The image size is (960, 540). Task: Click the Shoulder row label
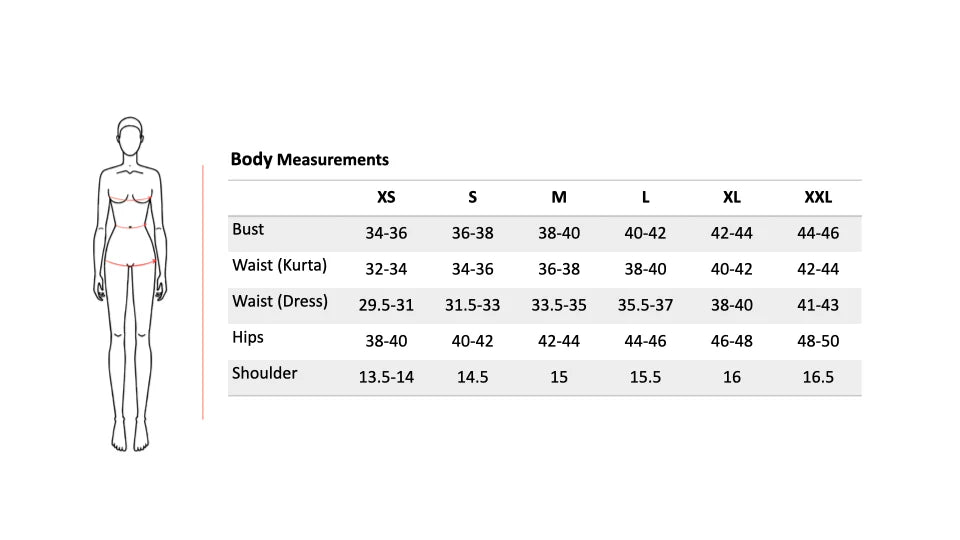pyautogui.click(x=264, y=373)
